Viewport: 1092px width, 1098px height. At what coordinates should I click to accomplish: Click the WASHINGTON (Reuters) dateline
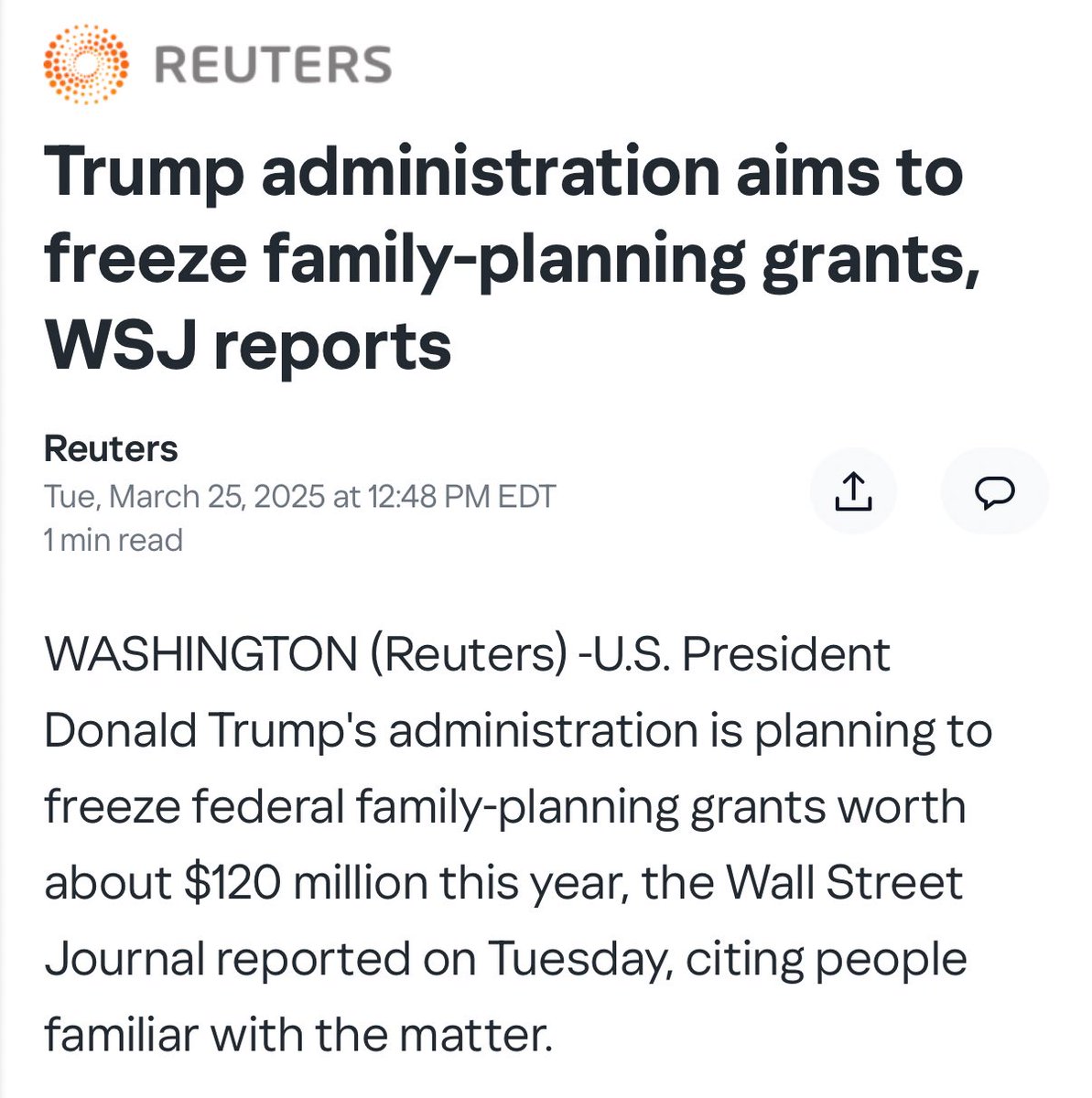(306, 655)
